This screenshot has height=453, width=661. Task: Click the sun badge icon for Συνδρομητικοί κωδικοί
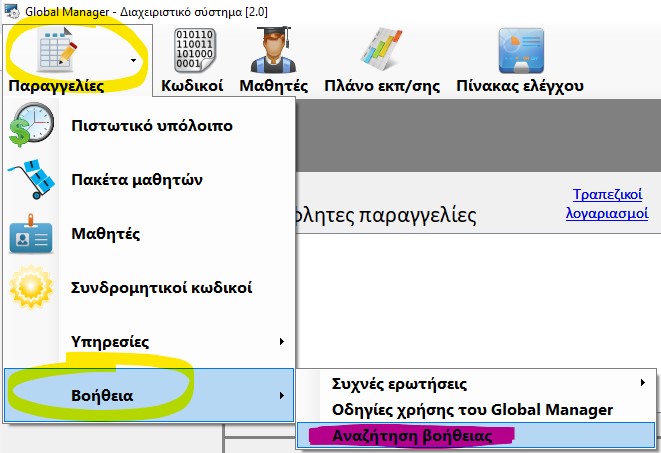tap(31, 287)
